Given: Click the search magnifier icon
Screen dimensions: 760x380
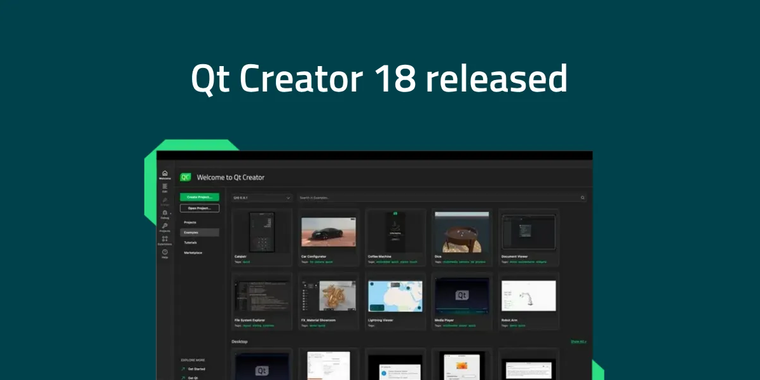Looking at the screenshot, I should click(583, 198).
